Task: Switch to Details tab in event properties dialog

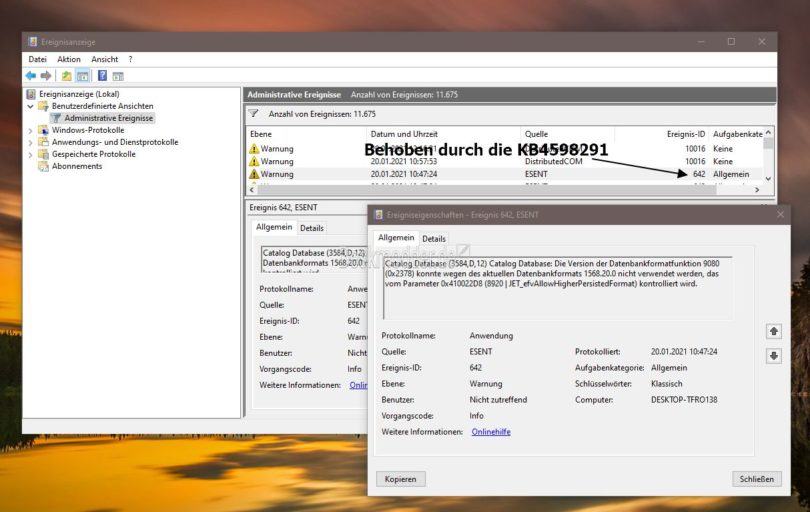Action: pyautogui.click(x=434, y=239)
